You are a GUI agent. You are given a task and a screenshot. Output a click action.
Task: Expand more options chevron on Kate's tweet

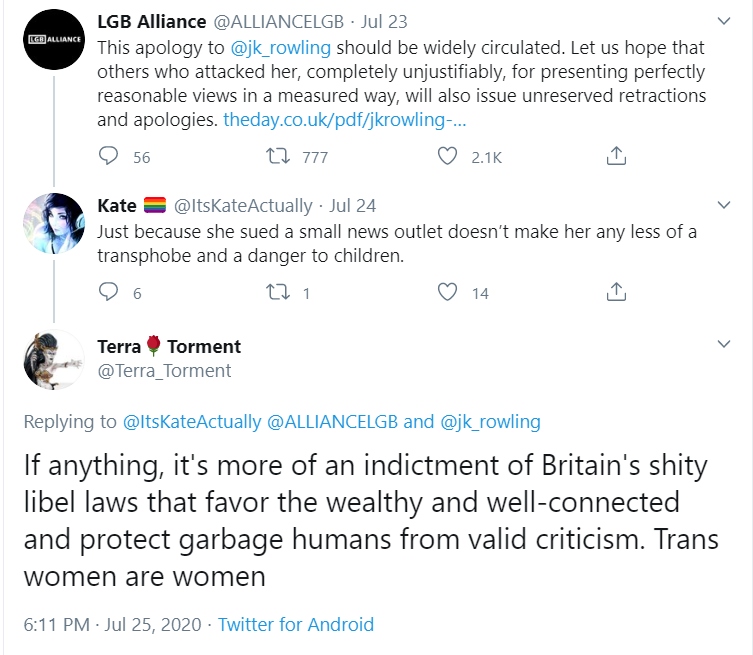click(724, 205)
